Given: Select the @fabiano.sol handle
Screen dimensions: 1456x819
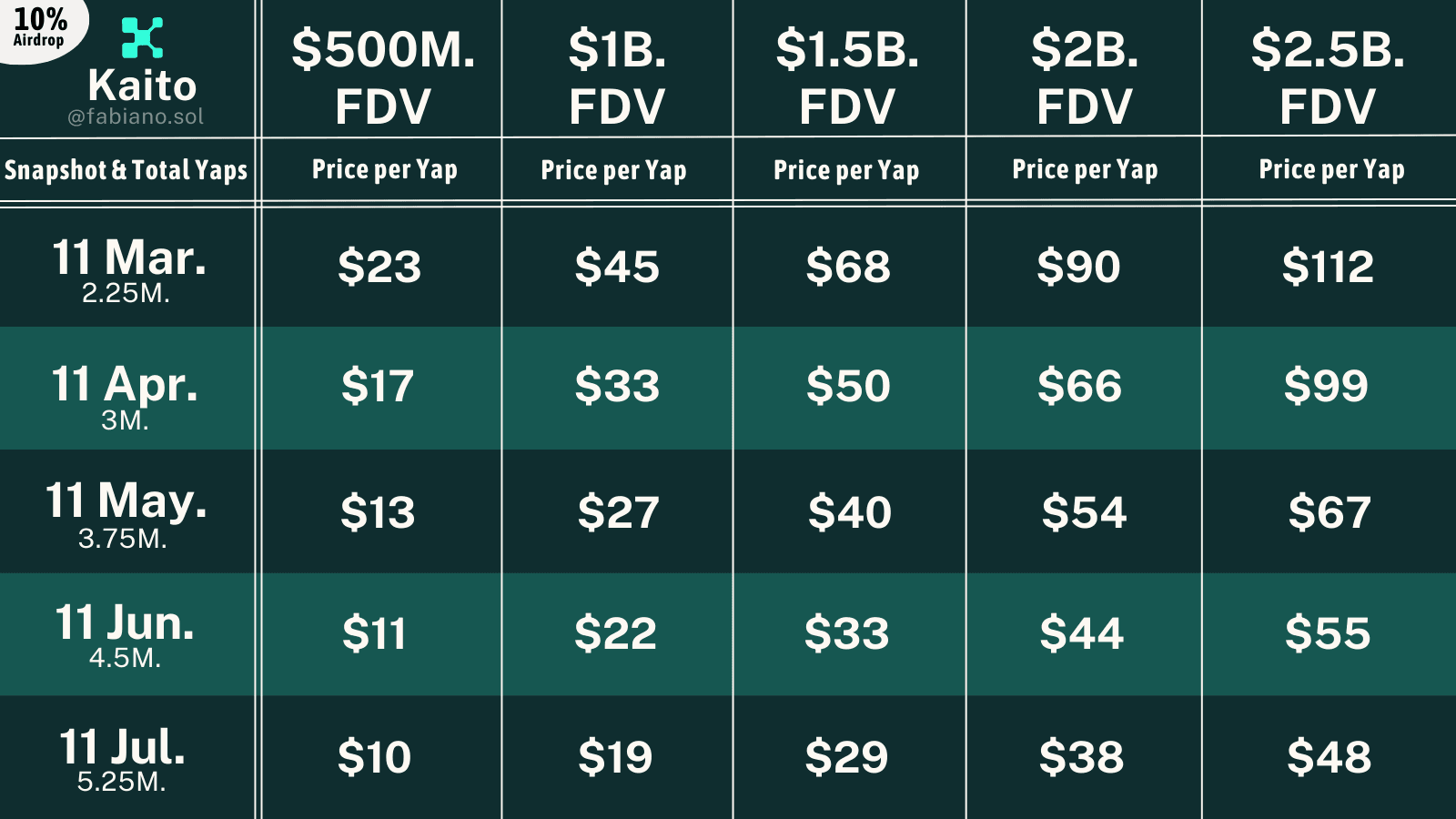Looking at the screenshot, I should tap(136, 116).
